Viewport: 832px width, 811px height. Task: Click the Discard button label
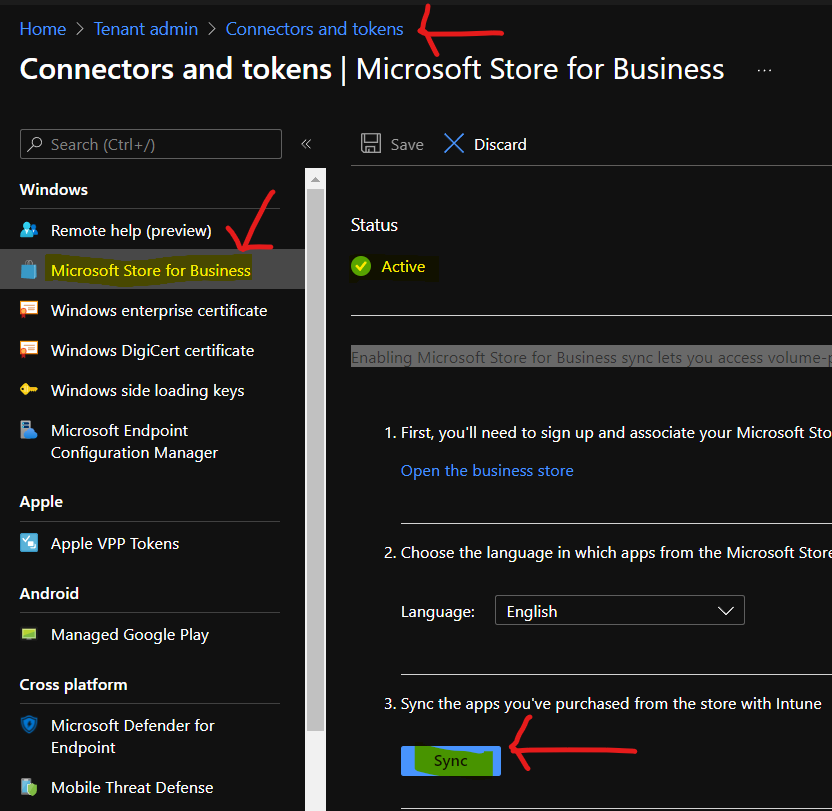pos(500,144)
